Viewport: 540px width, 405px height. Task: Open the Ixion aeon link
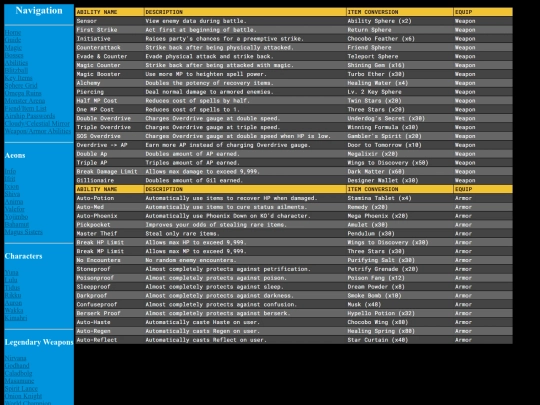tap(12, 186)
